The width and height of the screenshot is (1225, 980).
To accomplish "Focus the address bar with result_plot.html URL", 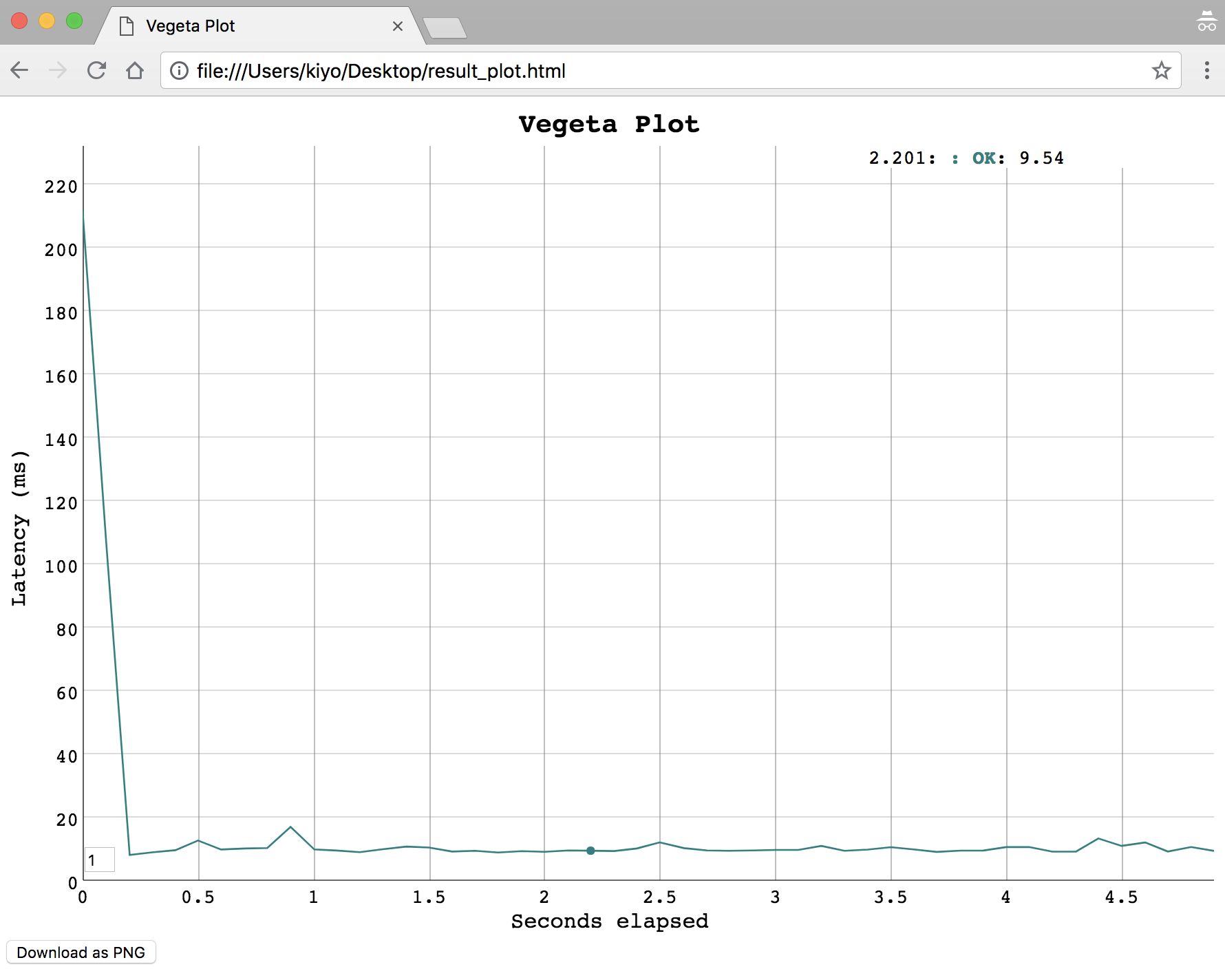I will point(671,71).
